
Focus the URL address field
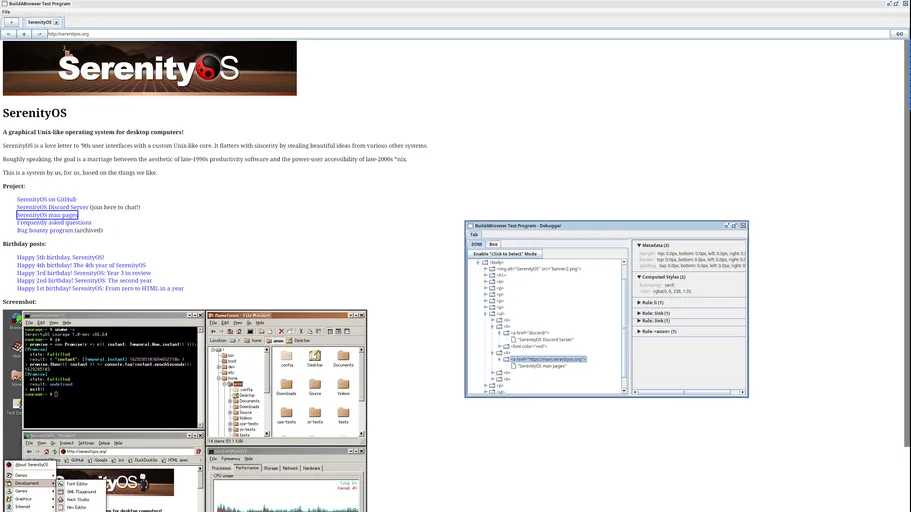click(468, 34)
